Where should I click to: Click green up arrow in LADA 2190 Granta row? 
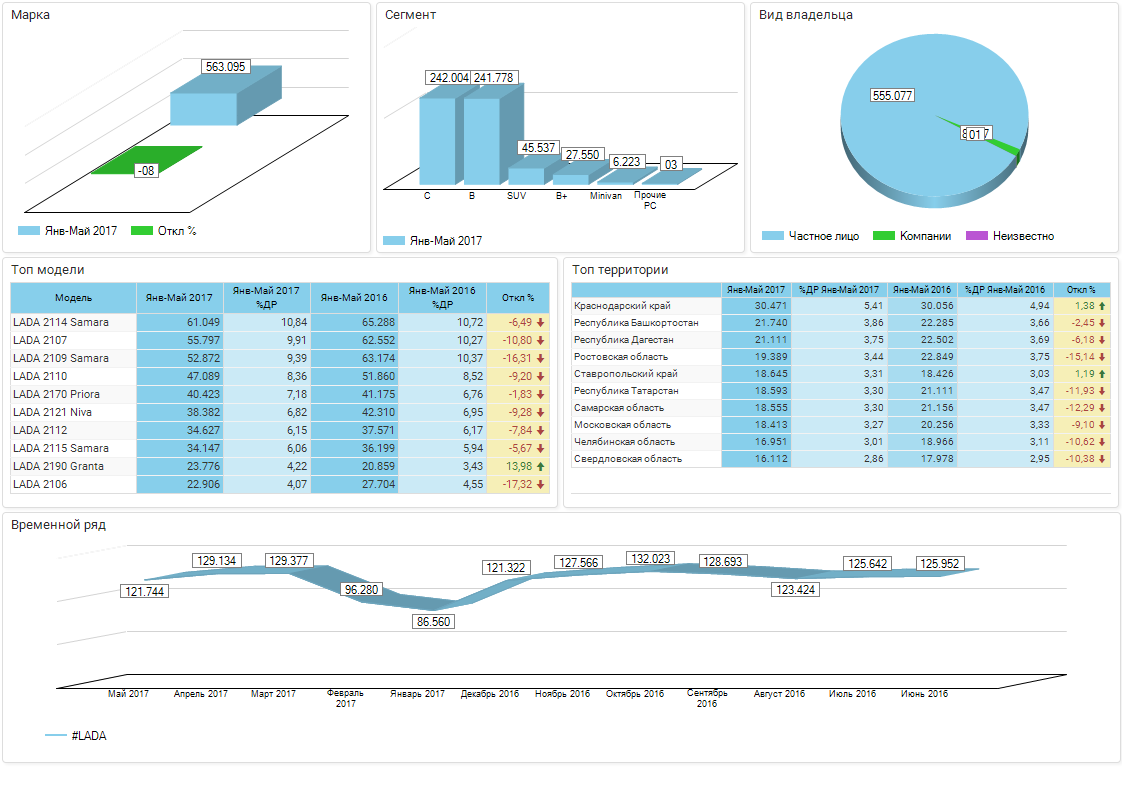[x=540, y=466]
